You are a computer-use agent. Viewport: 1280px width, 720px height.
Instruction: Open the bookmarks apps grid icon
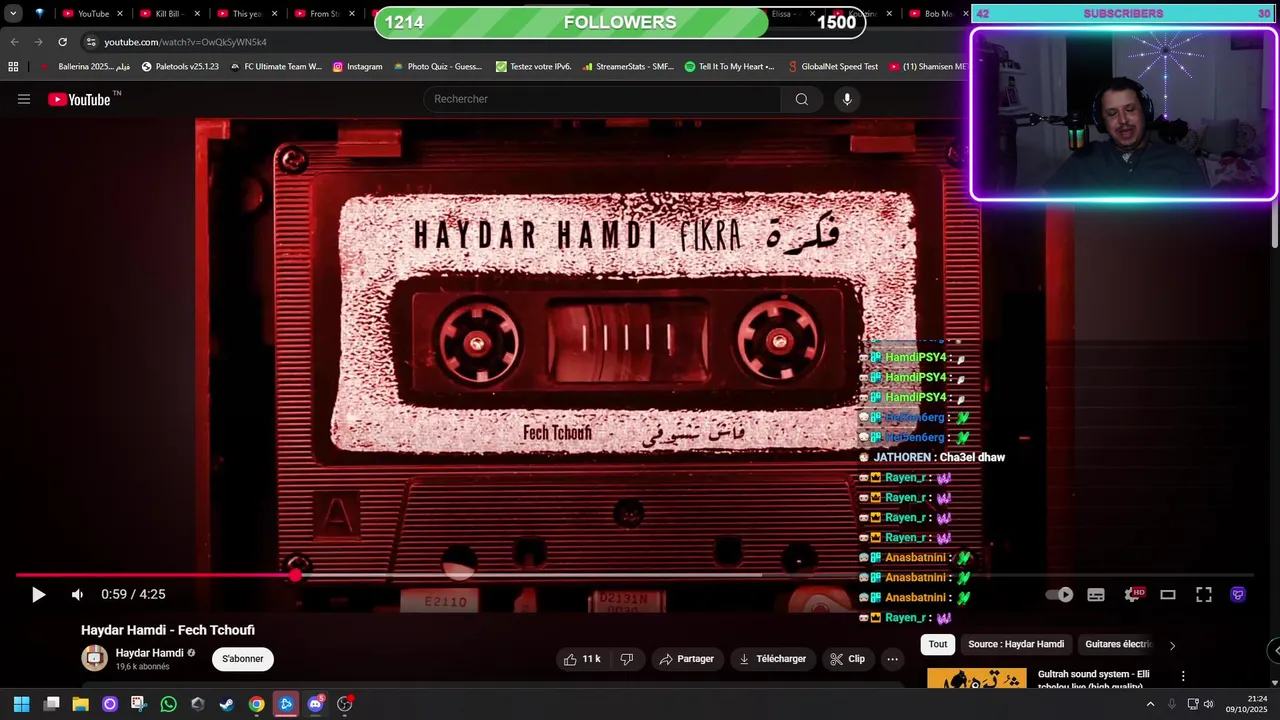coord(13,67)
